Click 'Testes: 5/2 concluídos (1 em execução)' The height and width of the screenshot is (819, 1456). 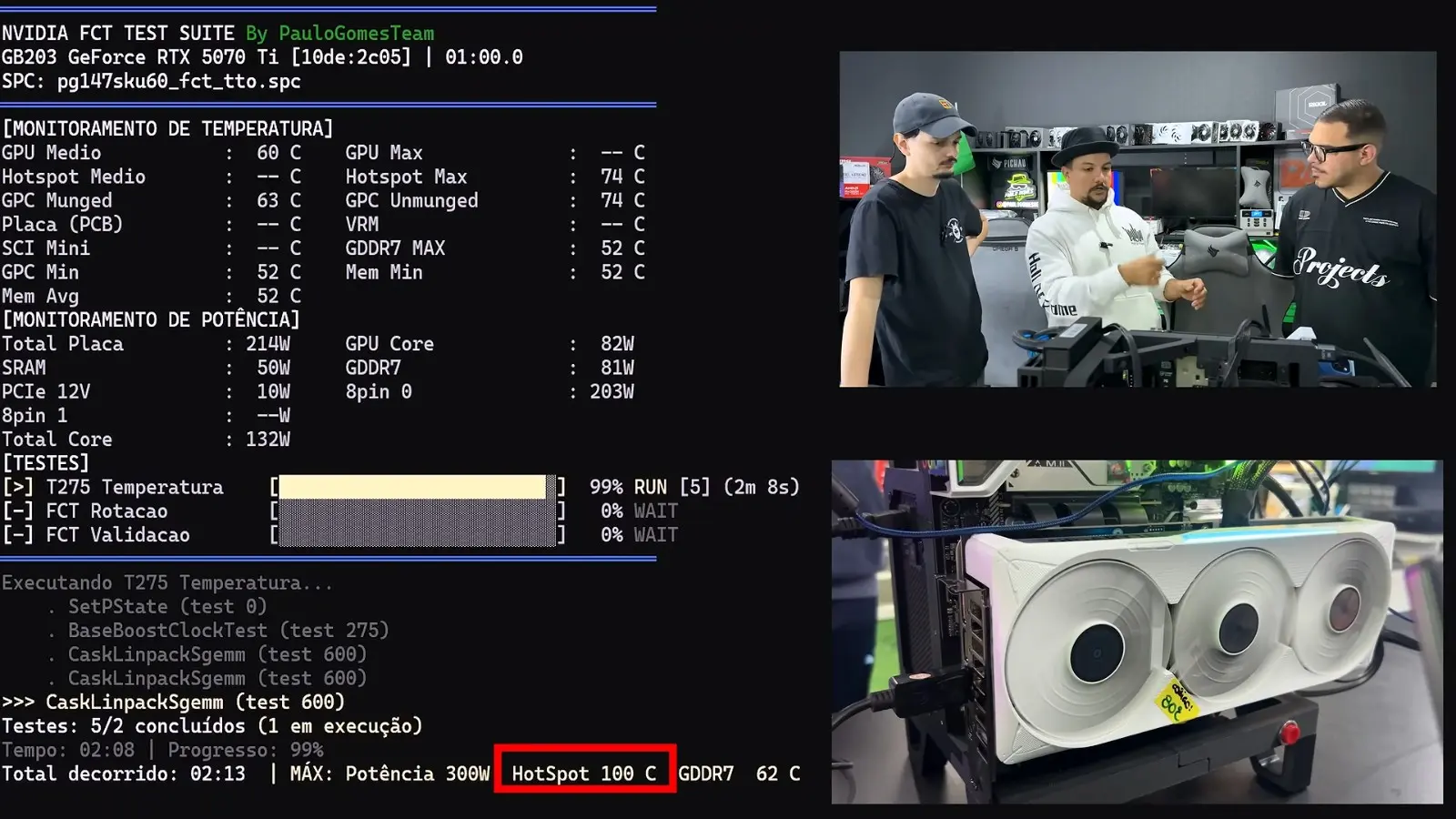[x=212, y=725]
